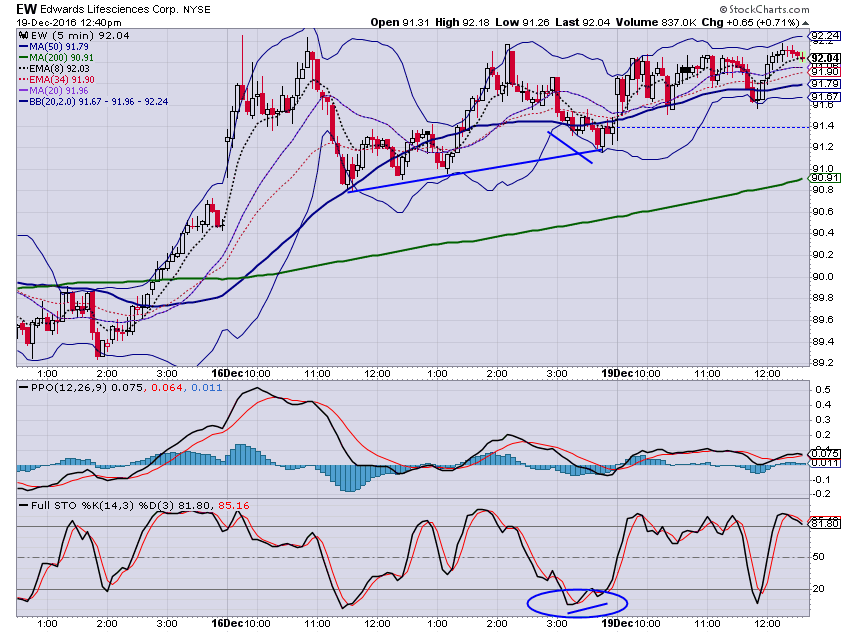Click the High 92.18 header value
This screenshot has height=633, width=850.
pyautogui.click(x=462, y=22)
